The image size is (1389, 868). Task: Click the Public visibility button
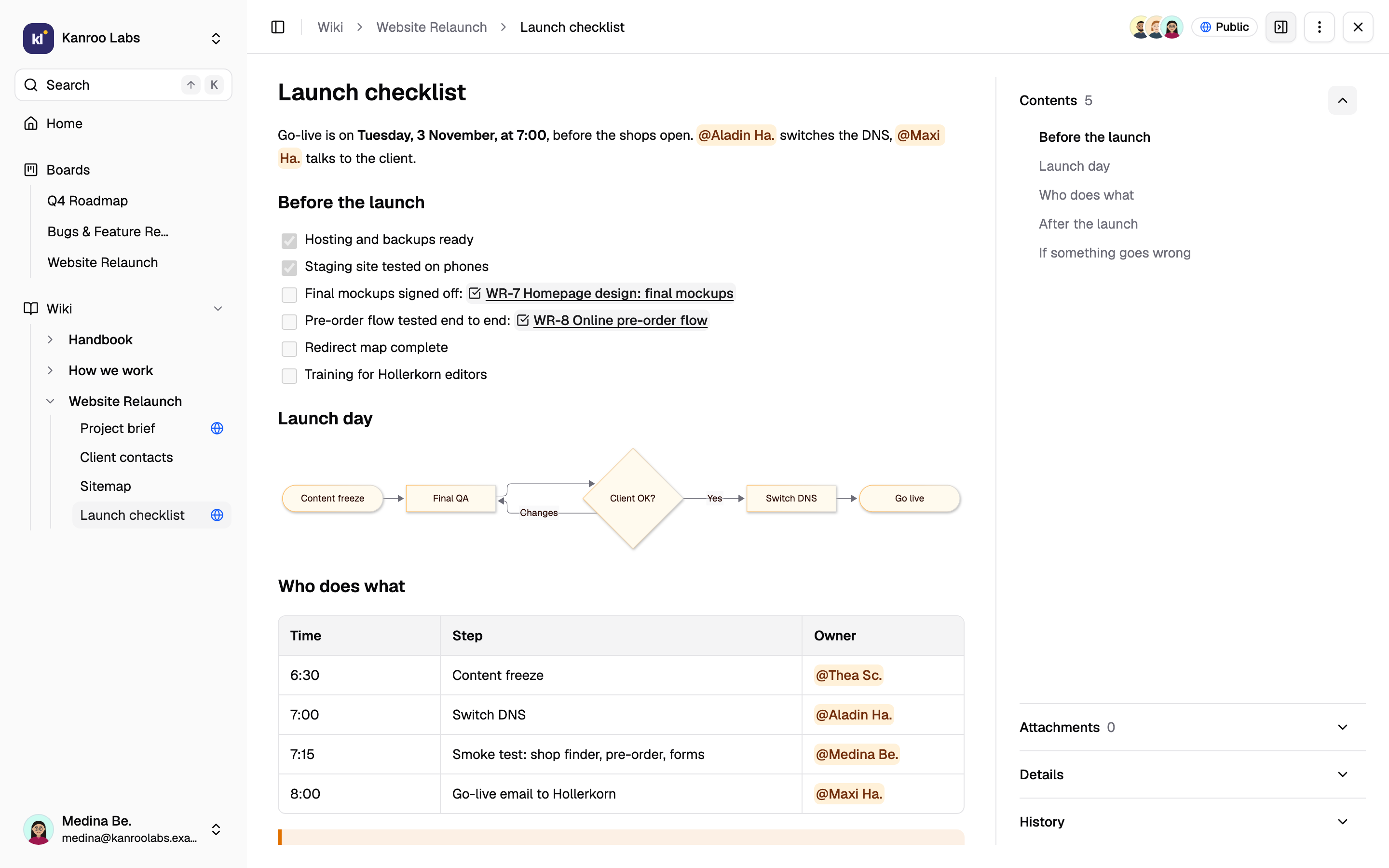pyautogui.click(x=1224, y=27)
